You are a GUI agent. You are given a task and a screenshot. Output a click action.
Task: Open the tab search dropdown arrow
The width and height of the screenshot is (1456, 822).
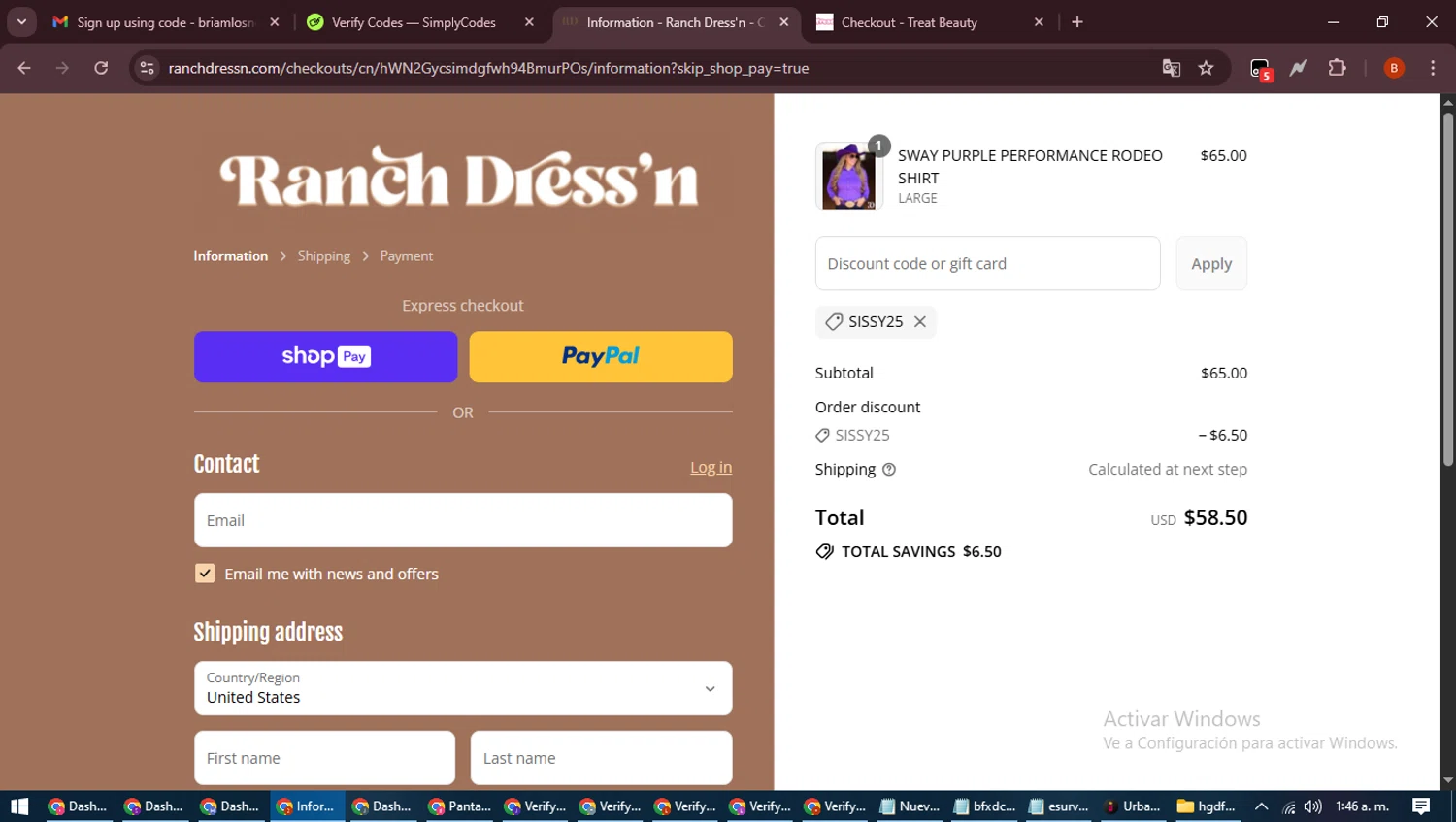tap(21, 21)
